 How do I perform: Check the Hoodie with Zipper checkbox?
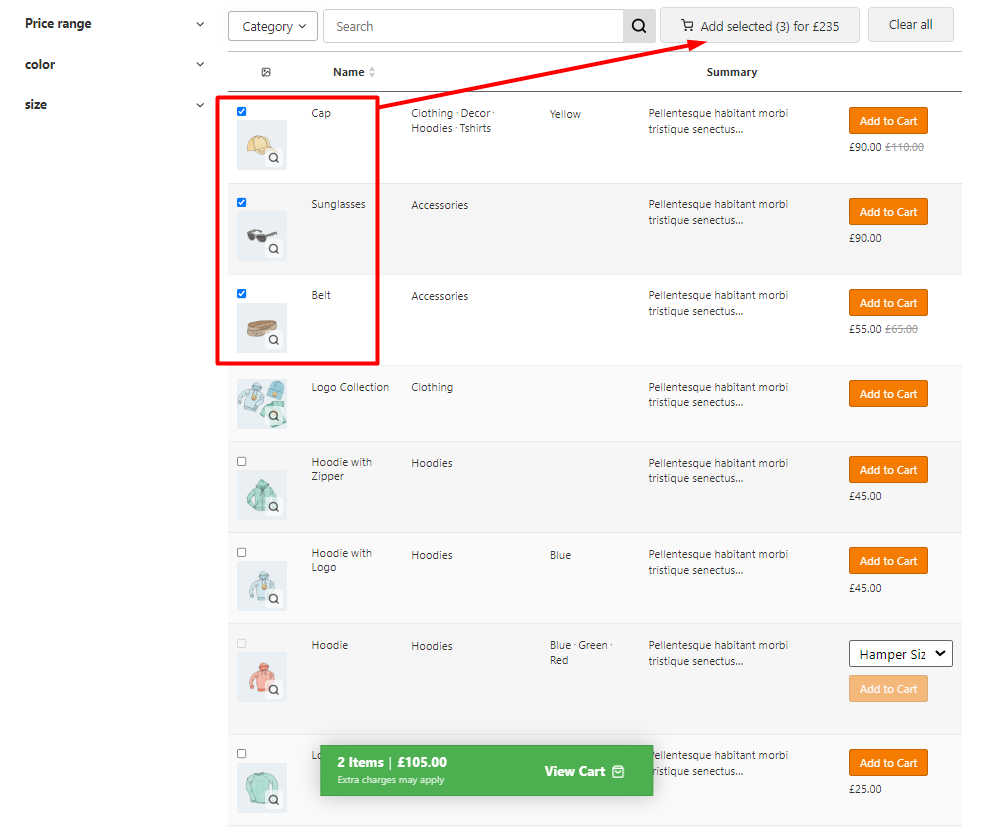tap(242, 462)
